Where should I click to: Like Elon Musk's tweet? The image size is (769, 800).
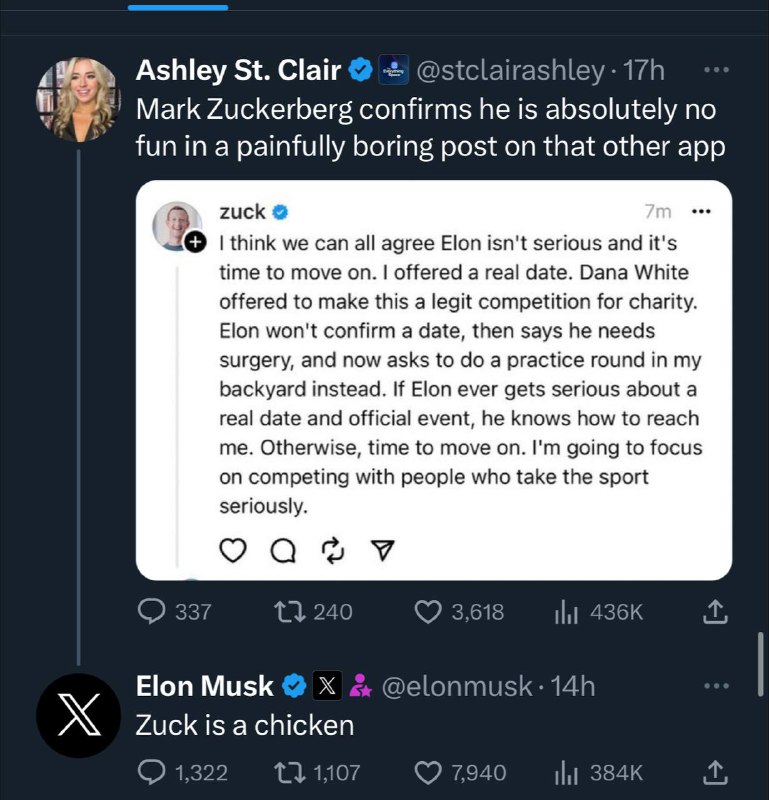[428, 772]
